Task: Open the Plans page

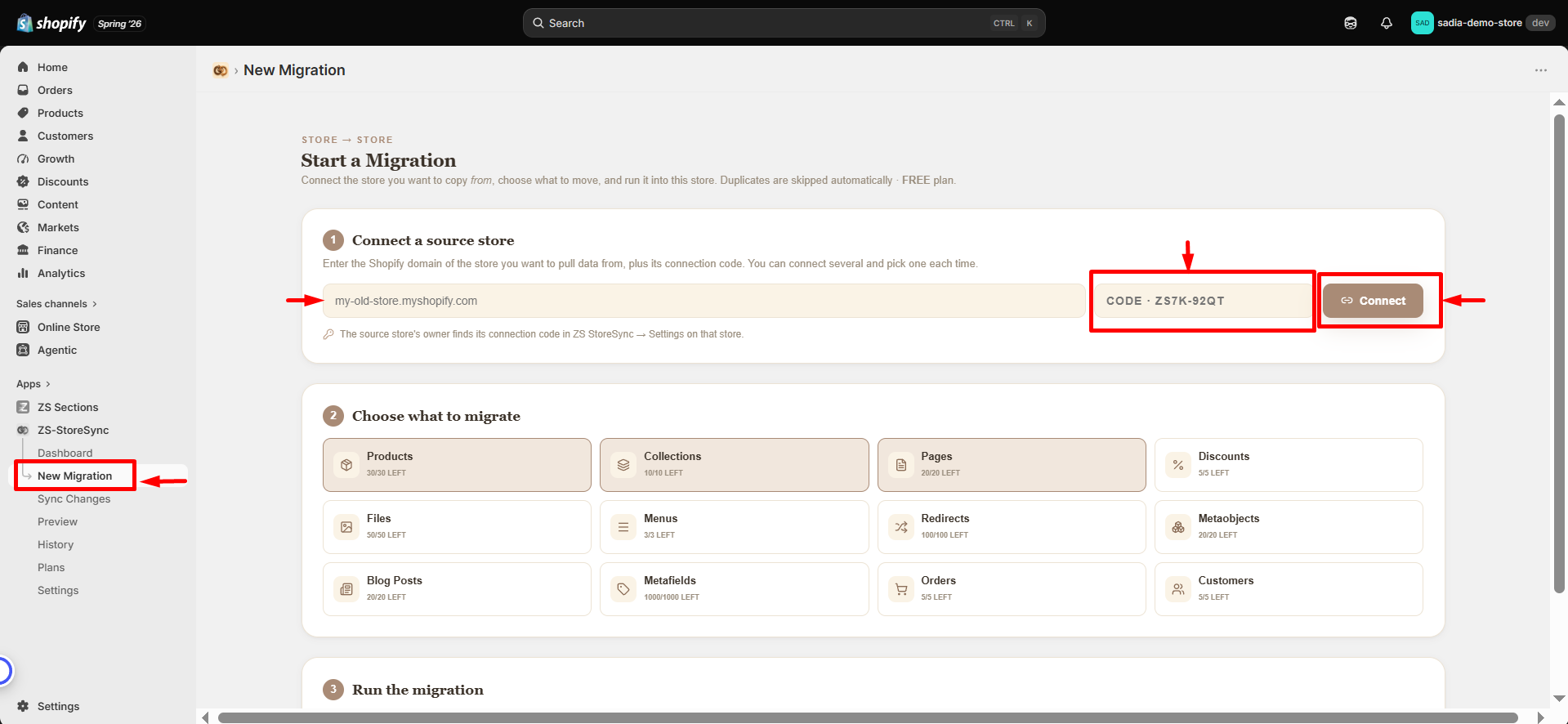Action: click(51, 567)
